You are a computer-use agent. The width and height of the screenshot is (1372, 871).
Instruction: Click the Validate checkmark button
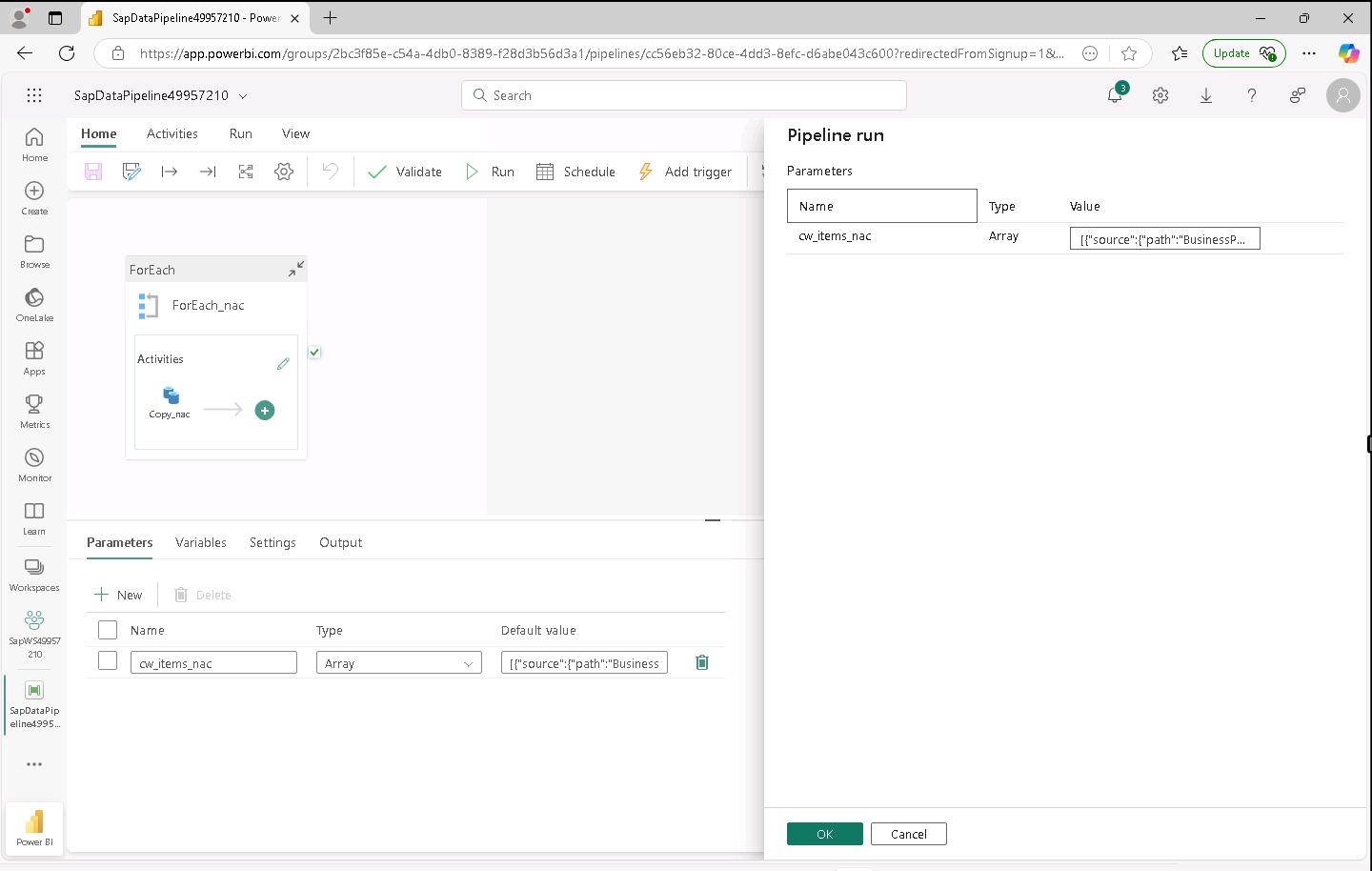coord(405,172)
